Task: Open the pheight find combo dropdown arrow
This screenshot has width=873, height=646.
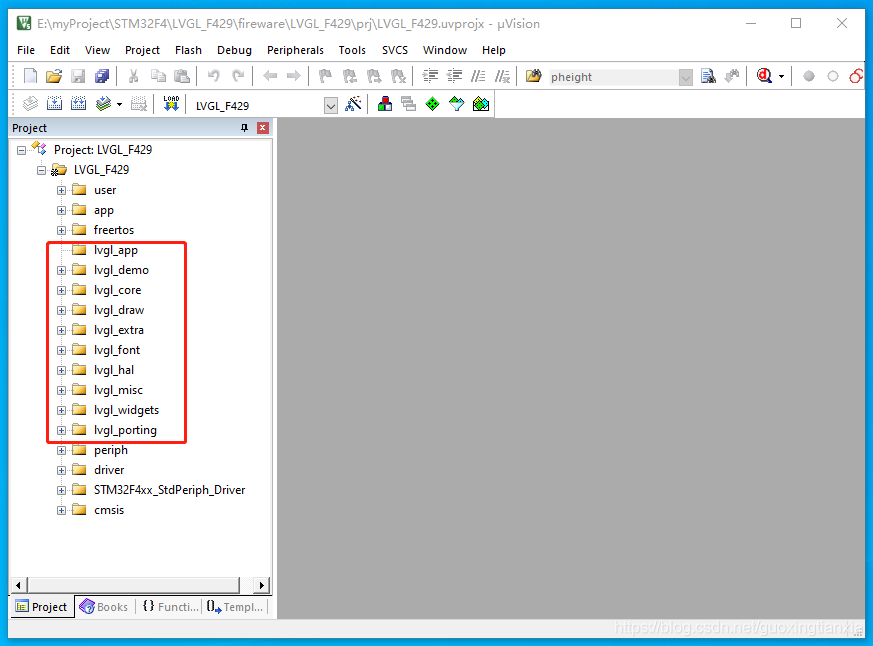Action: (x=686, y=77)
